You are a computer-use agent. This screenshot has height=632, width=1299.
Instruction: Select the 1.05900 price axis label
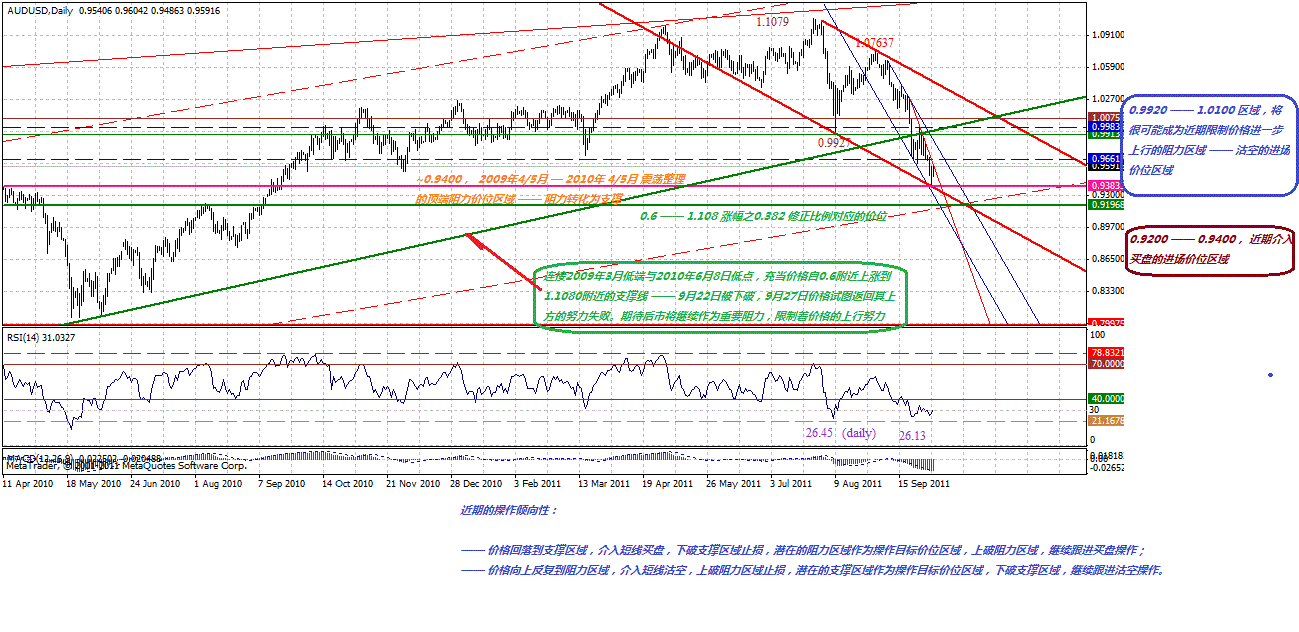click(x=1107, y=67)
